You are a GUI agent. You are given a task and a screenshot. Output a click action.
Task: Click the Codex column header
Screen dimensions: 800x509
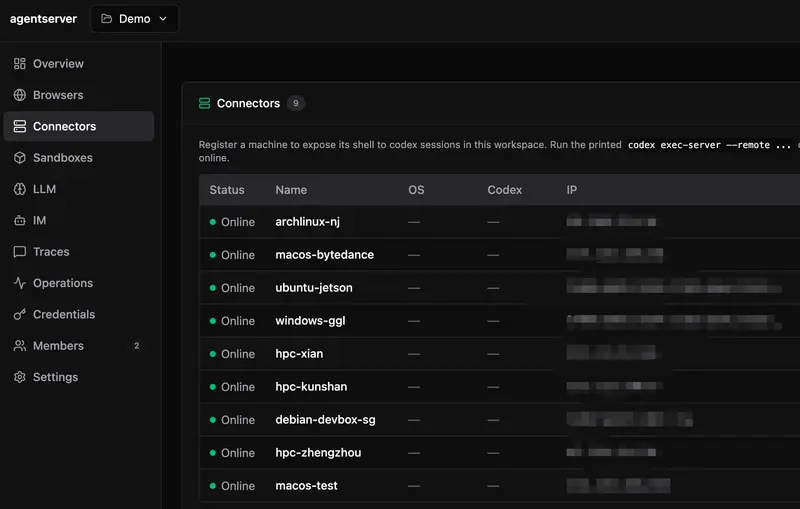pos(505,190)
